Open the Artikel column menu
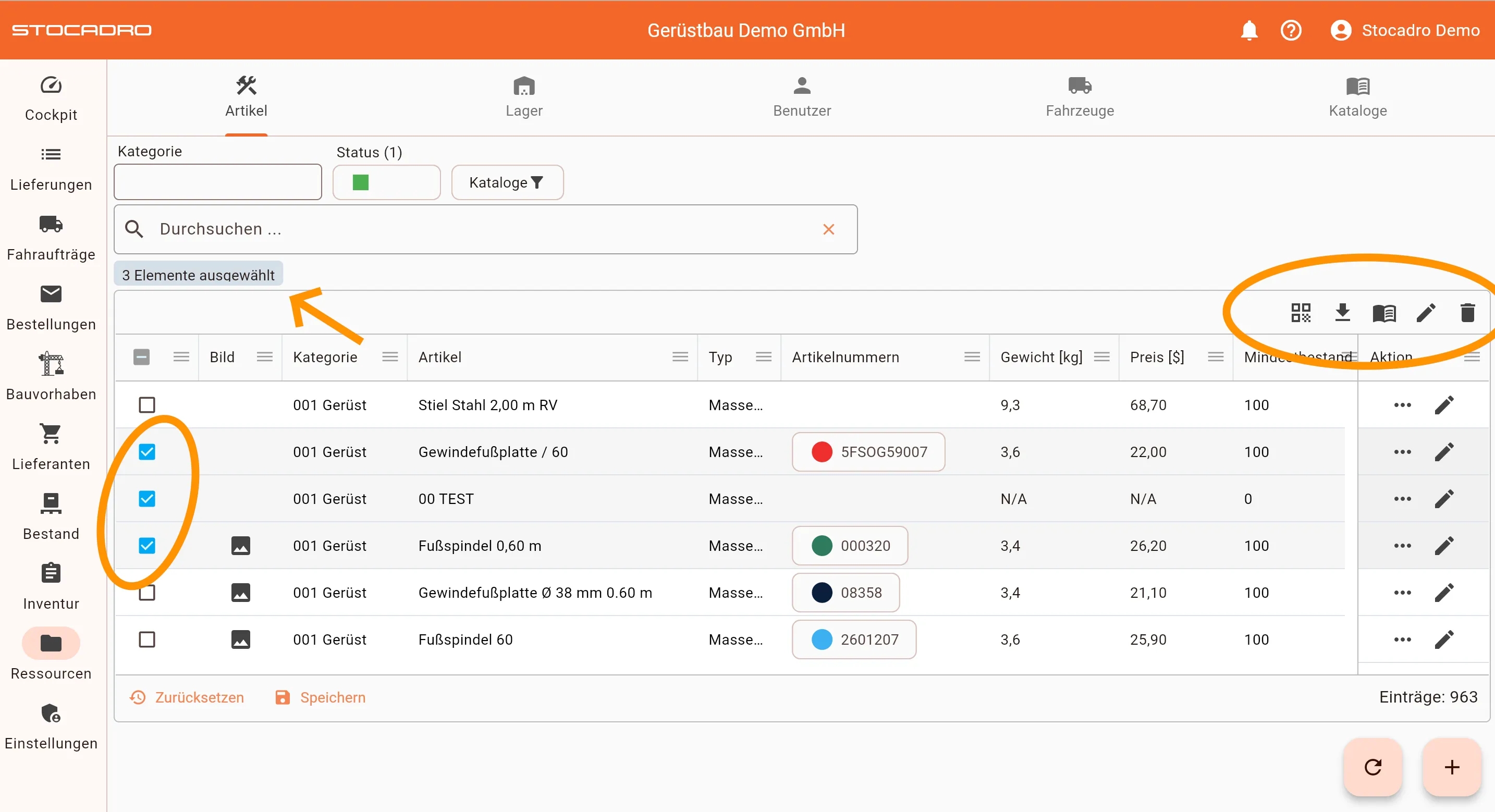The width and height of the screenshot is (1495, 812). pyautogui.click(x=680, y=357)
